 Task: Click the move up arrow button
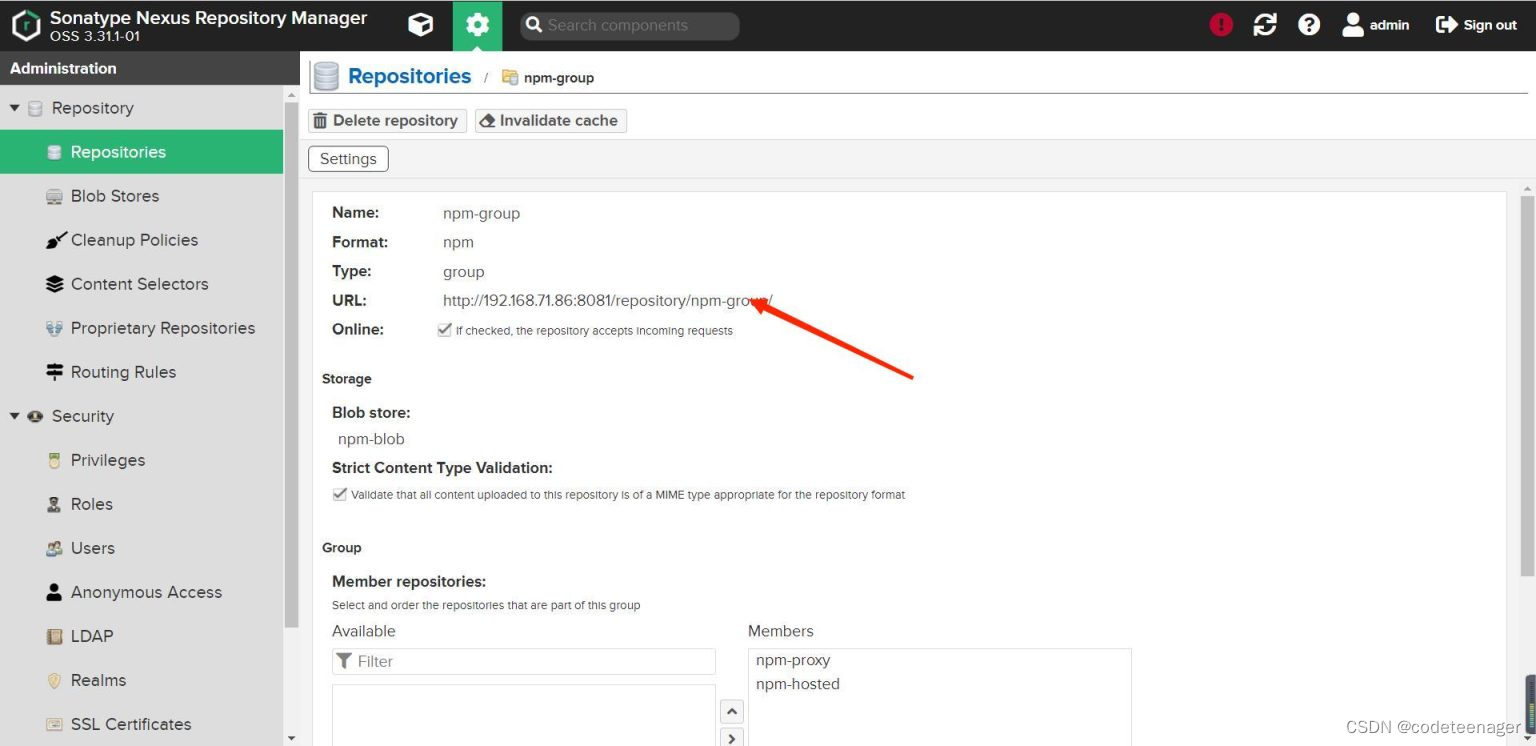pyautogui.click(x=732, y=712)
